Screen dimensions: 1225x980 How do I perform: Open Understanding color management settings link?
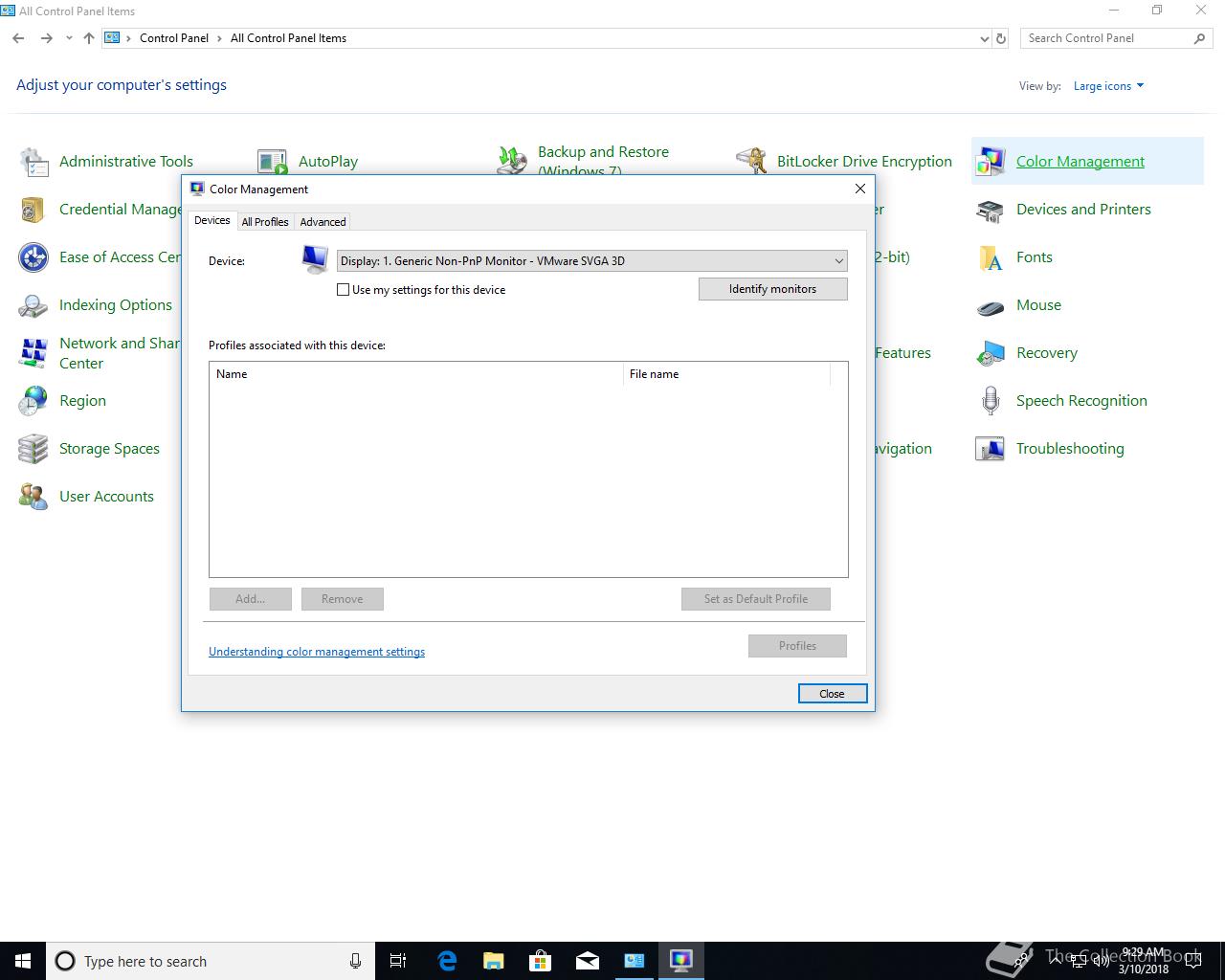pyautogui.click(x=317, y=652)
